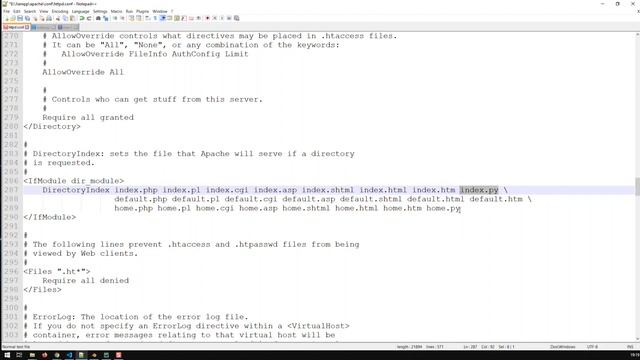
Task: Create a new document with the New icon
Action: pyautogui.click(x=7, y=18)
